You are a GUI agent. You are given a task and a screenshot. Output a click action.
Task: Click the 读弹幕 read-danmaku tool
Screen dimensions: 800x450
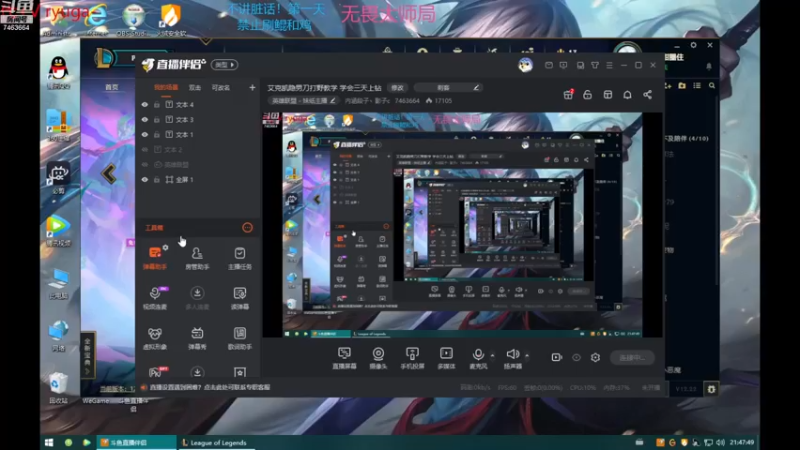[x=239, y=298]
